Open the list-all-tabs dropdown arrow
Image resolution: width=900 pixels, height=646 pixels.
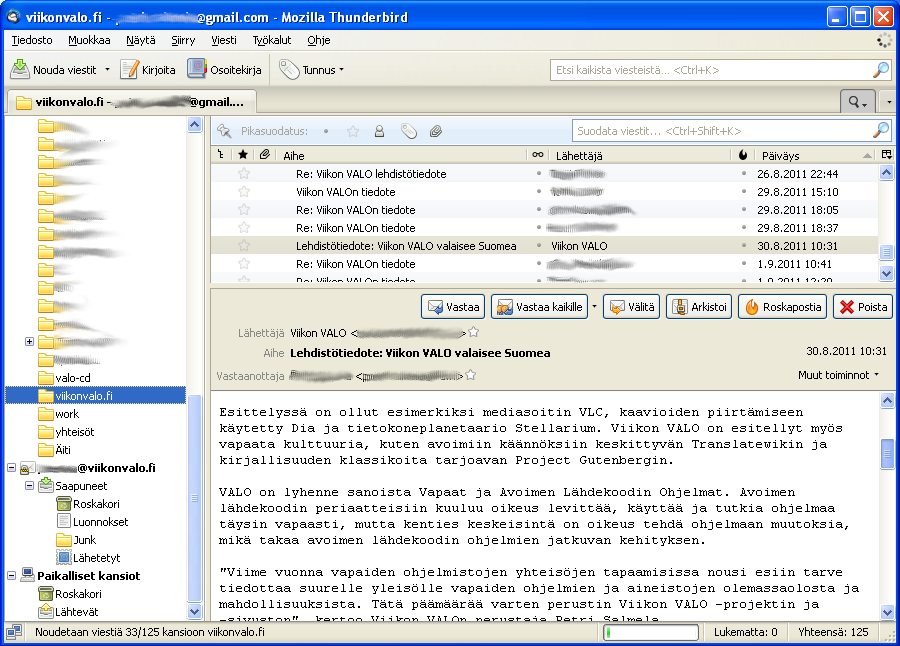coord(889,102)
